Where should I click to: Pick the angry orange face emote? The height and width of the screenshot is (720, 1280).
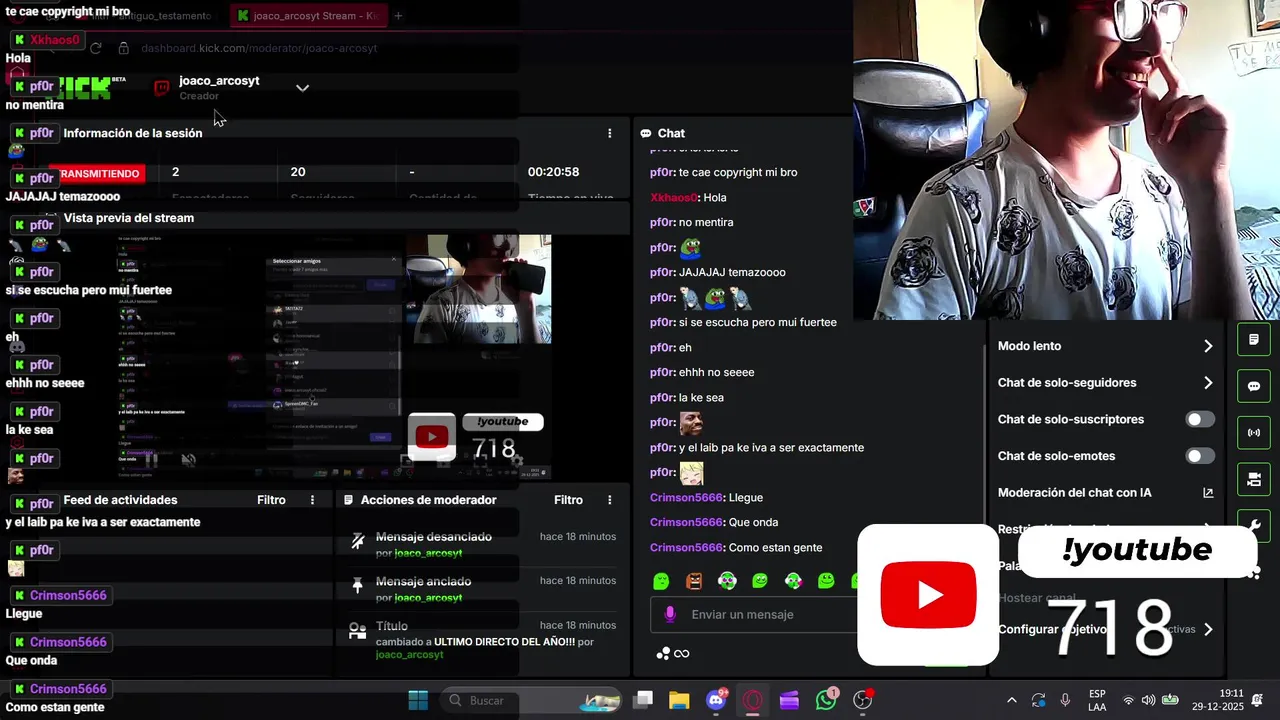(694, 581)
